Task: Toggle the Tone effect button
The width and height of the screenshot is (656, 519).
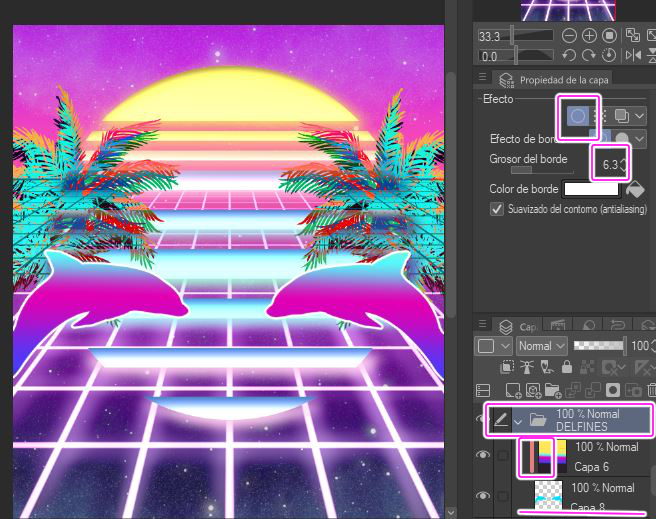Action: pyautogui.click(x=601, y=116)
